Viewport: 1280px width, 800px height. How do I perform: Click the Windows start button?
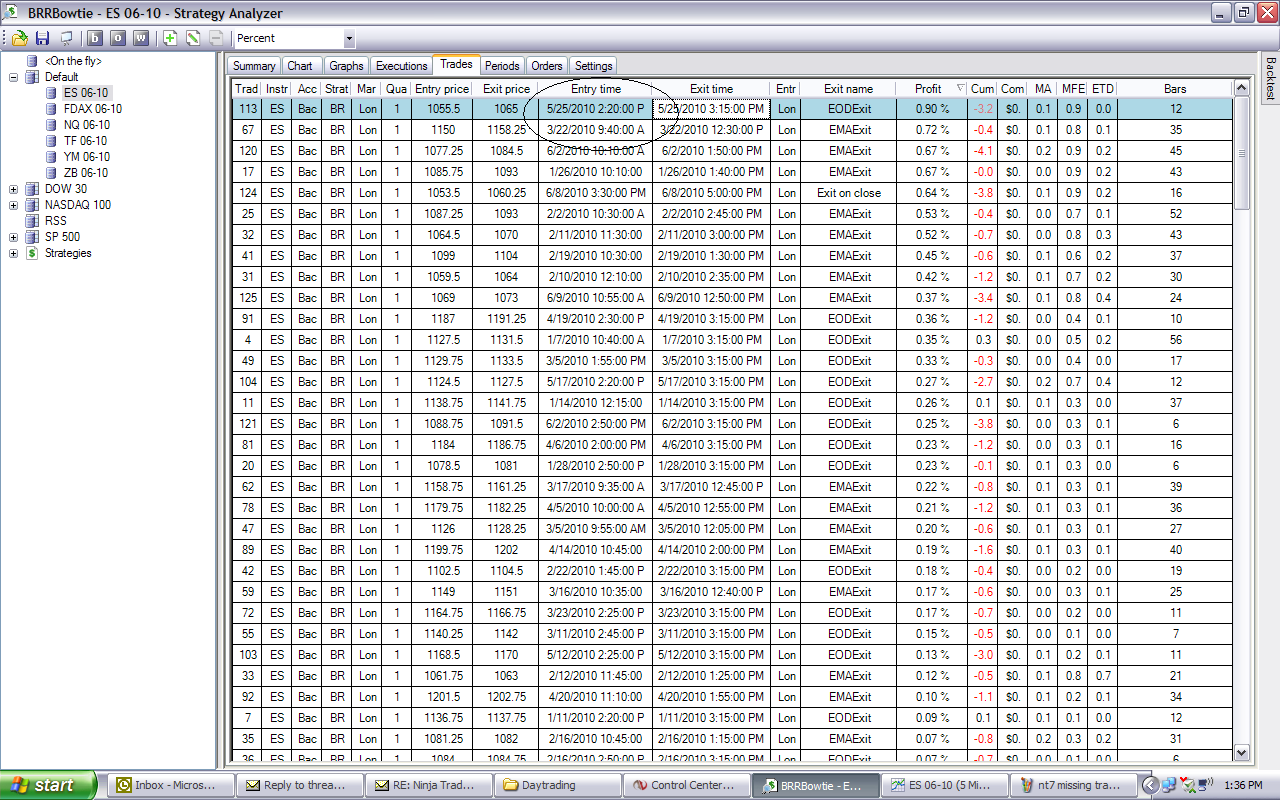[x=48, y=785]
